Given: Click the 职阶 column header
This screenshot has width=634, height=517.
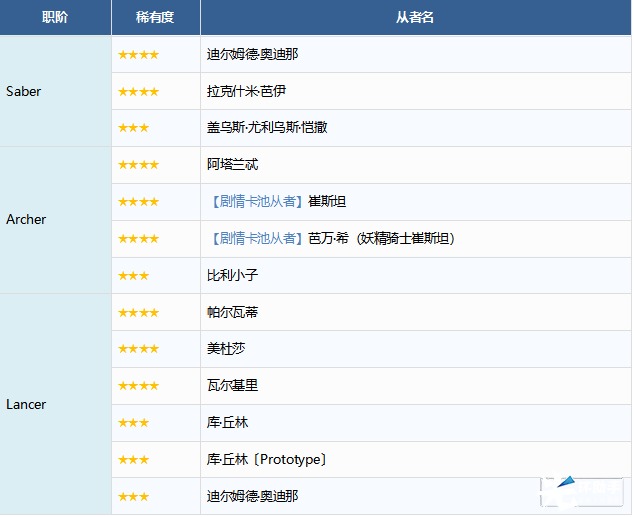Looking at the screenshot, I should click(x=55, y=18).
